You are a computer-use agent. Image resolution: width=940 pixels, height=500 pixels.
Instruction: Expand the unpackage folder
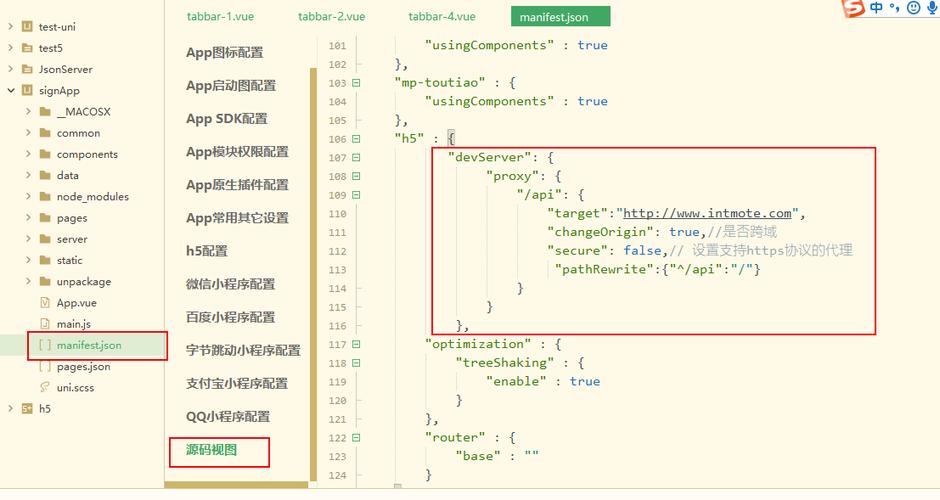[28, 281]
